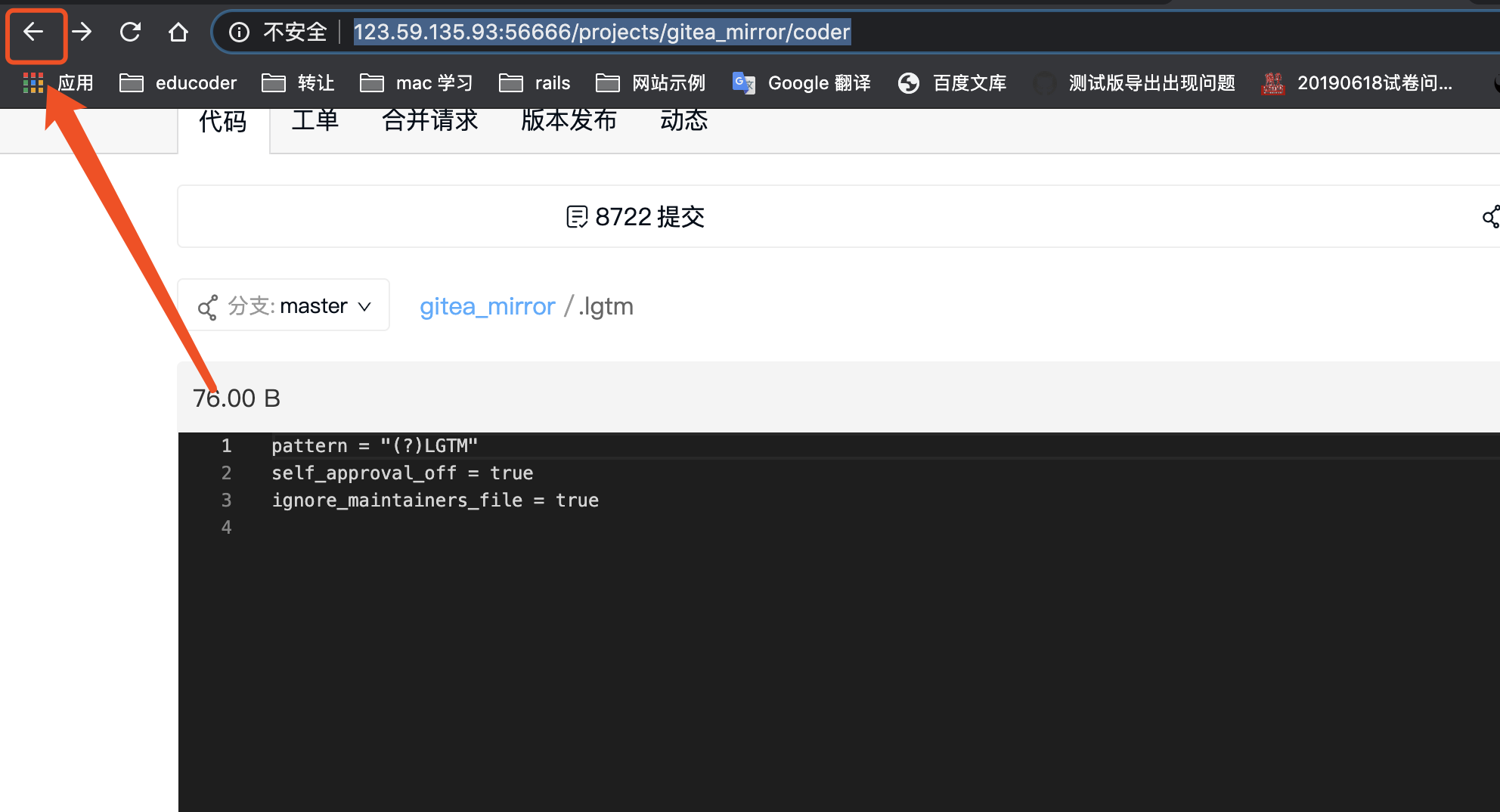This screenshot has width=1500, height=812.
Task: Open the rails bookmark folder
Action: tap(535, 82)
